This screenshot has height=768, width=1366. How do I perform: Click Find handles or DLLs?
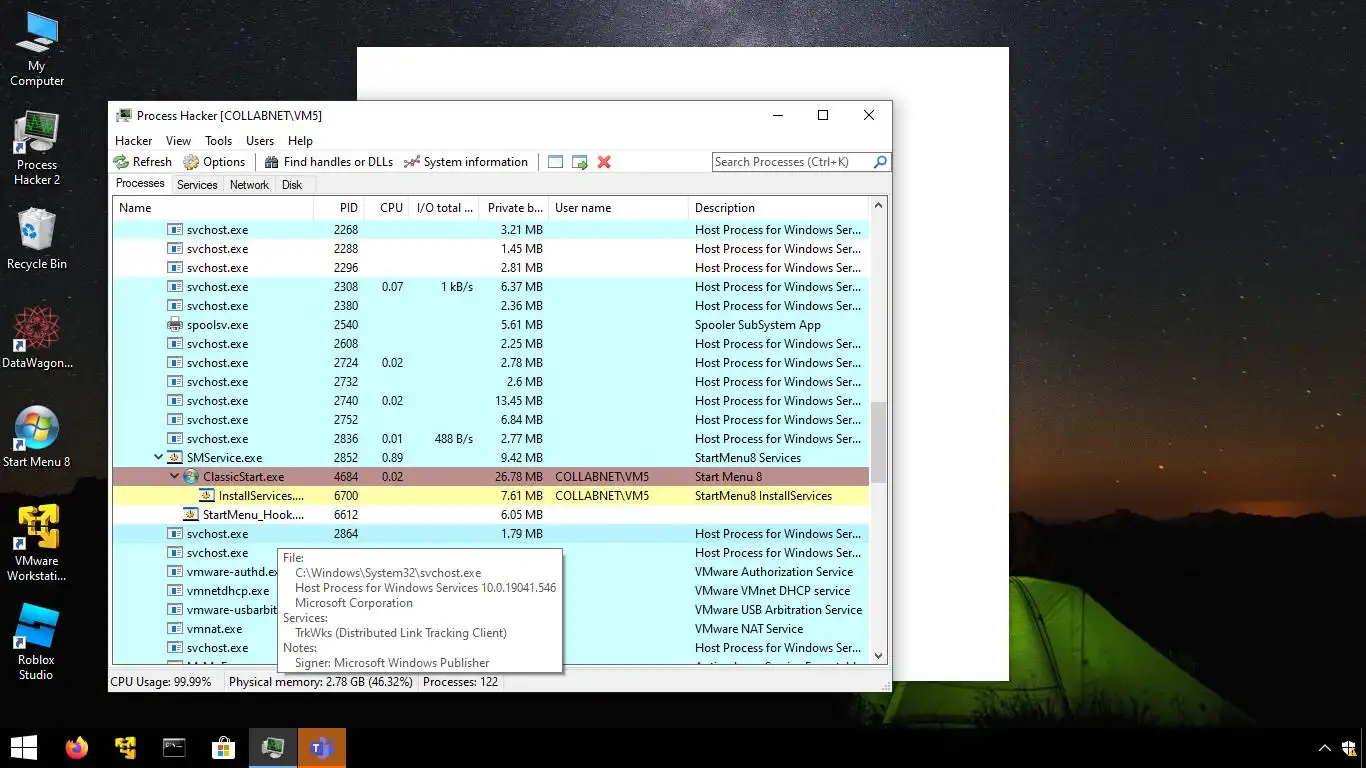point(328,162)
